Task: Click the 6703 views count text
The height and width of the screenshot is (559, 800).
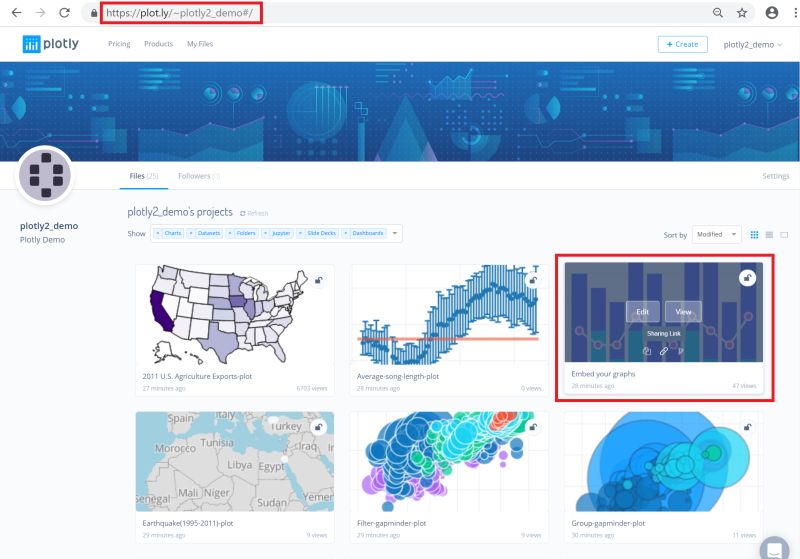Action: 312,389
